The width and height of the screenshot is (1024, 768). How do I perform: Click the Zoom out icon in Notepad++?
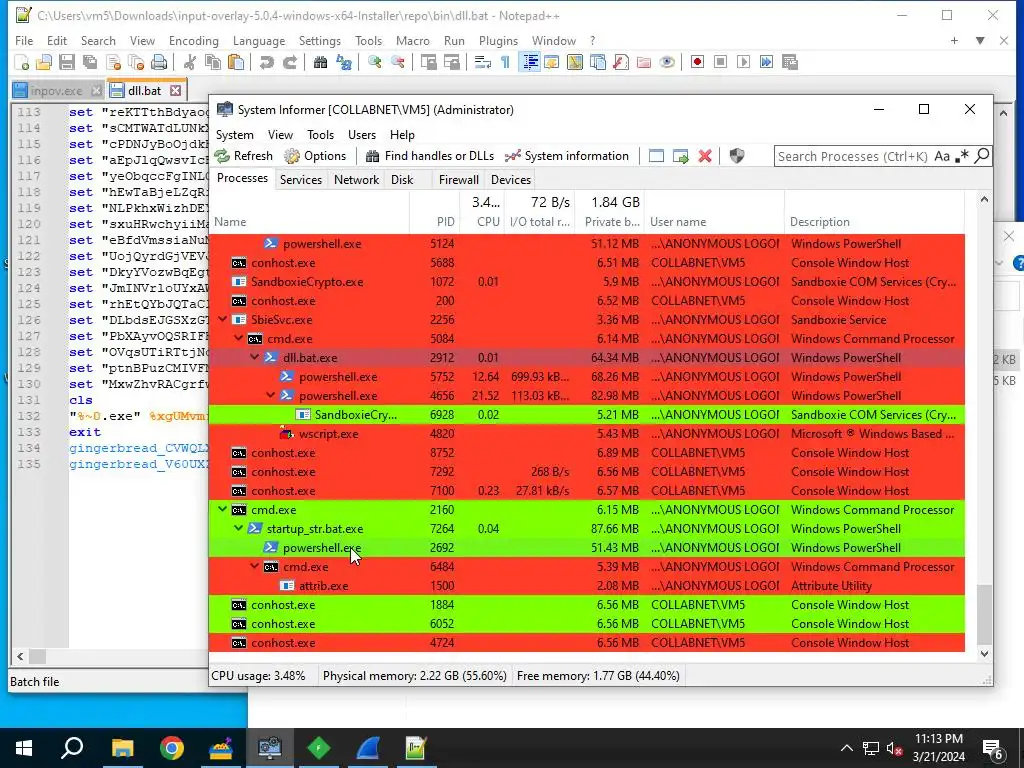(x=398, y=62)
